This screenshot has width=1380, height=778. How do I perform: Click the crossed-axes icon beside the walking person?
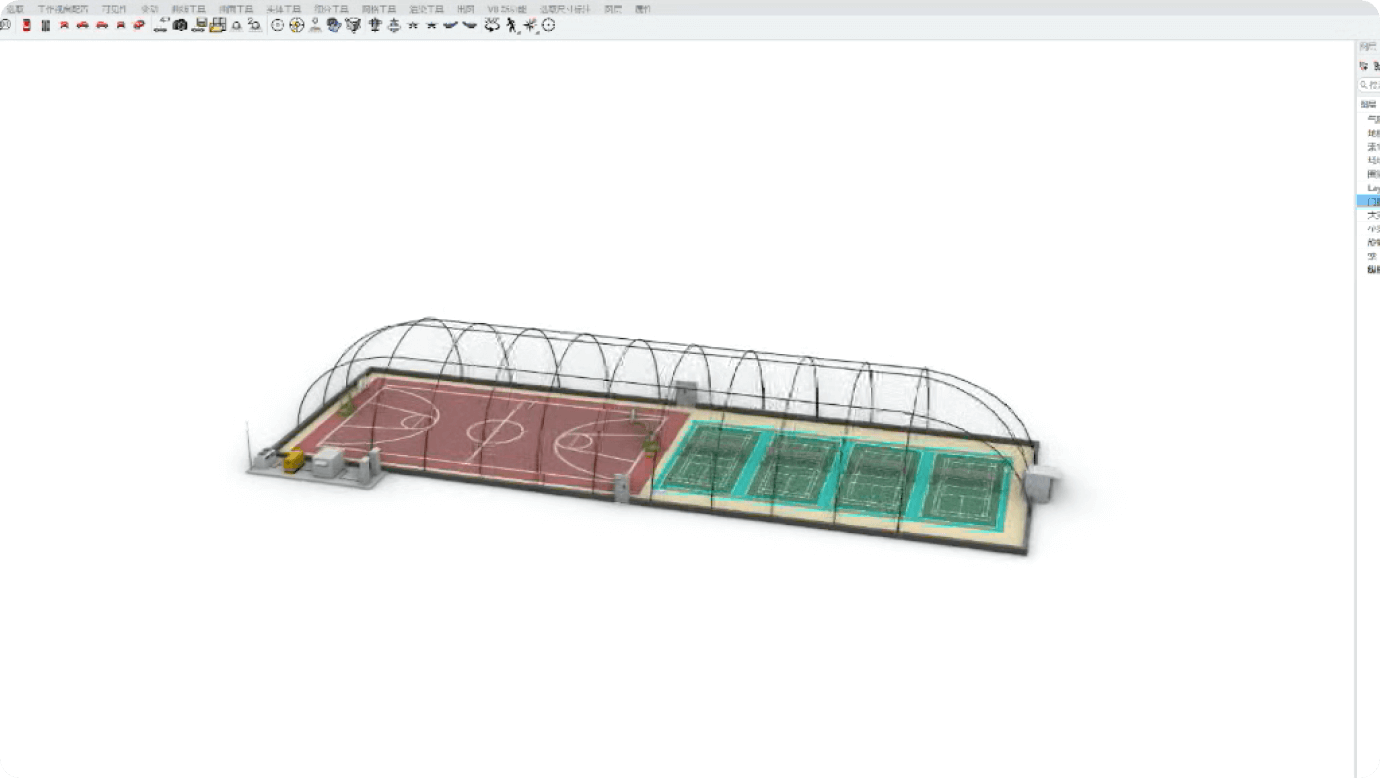coord(529,25)
